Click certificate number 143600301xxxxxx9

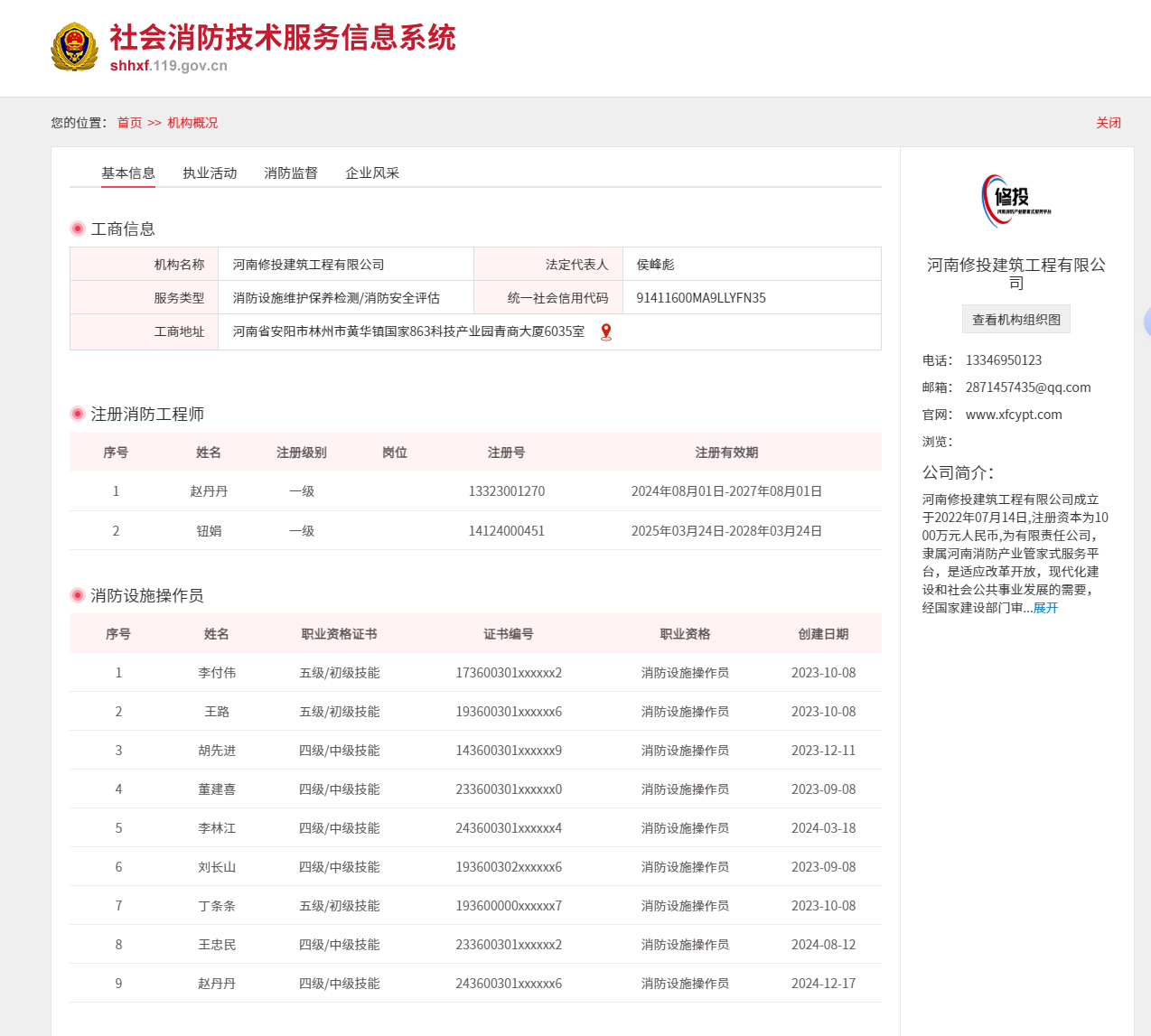click(x=509, y=751)
